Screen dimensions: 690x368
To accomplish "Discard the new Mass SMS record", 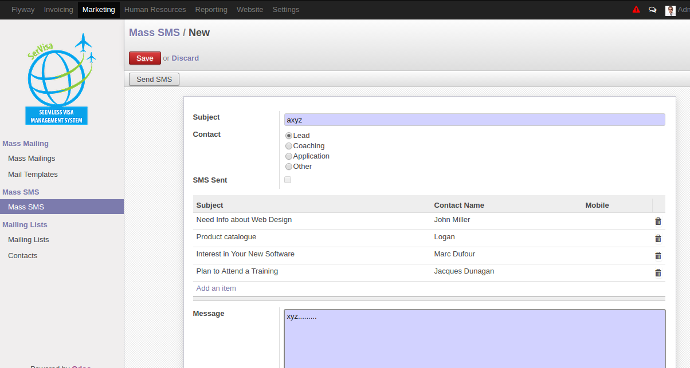I will tap(185, 58).
